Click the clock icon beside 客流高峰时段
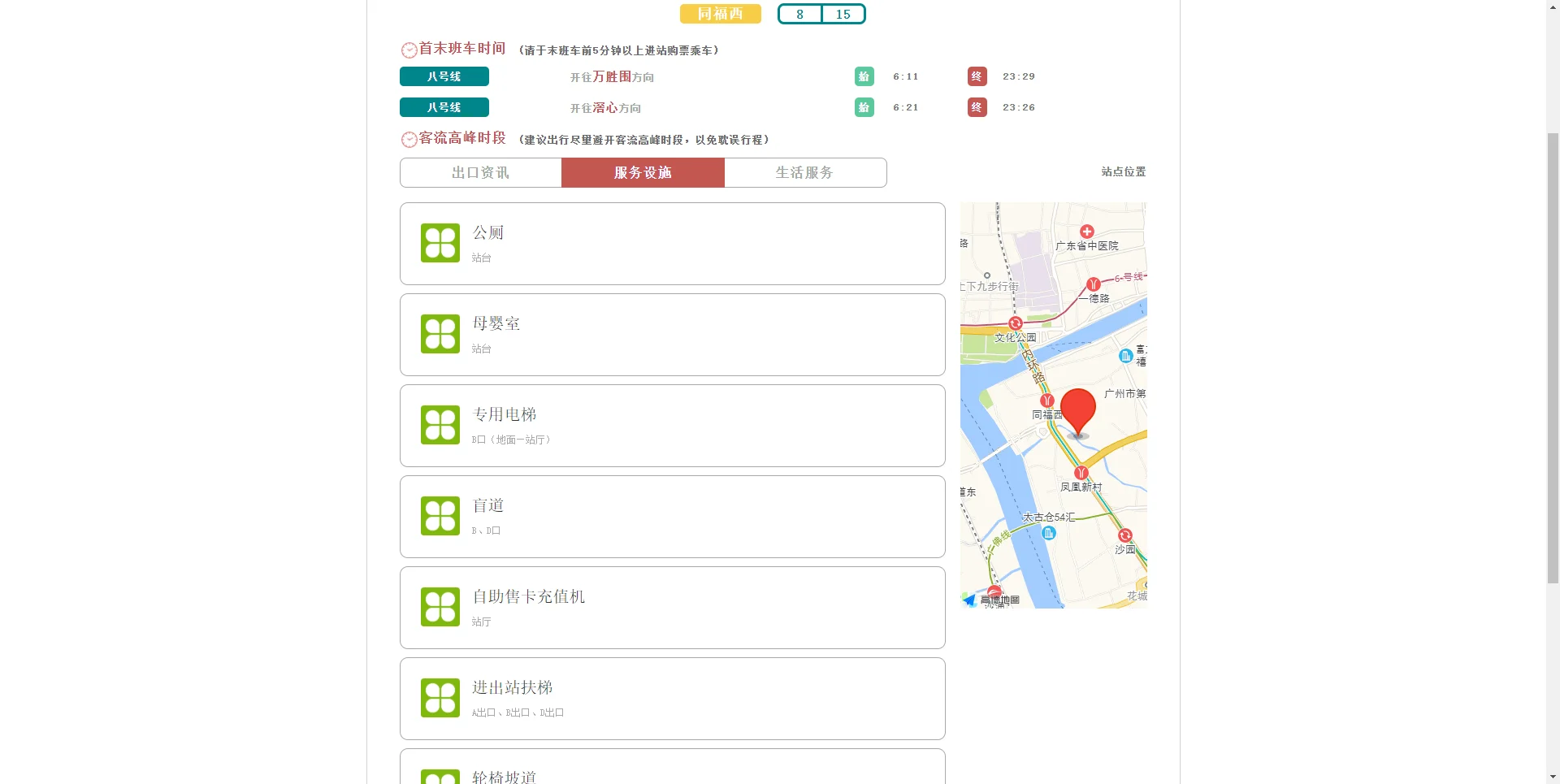The height and width of the screenshot is (784, 1560). click(x=409, y=139)
